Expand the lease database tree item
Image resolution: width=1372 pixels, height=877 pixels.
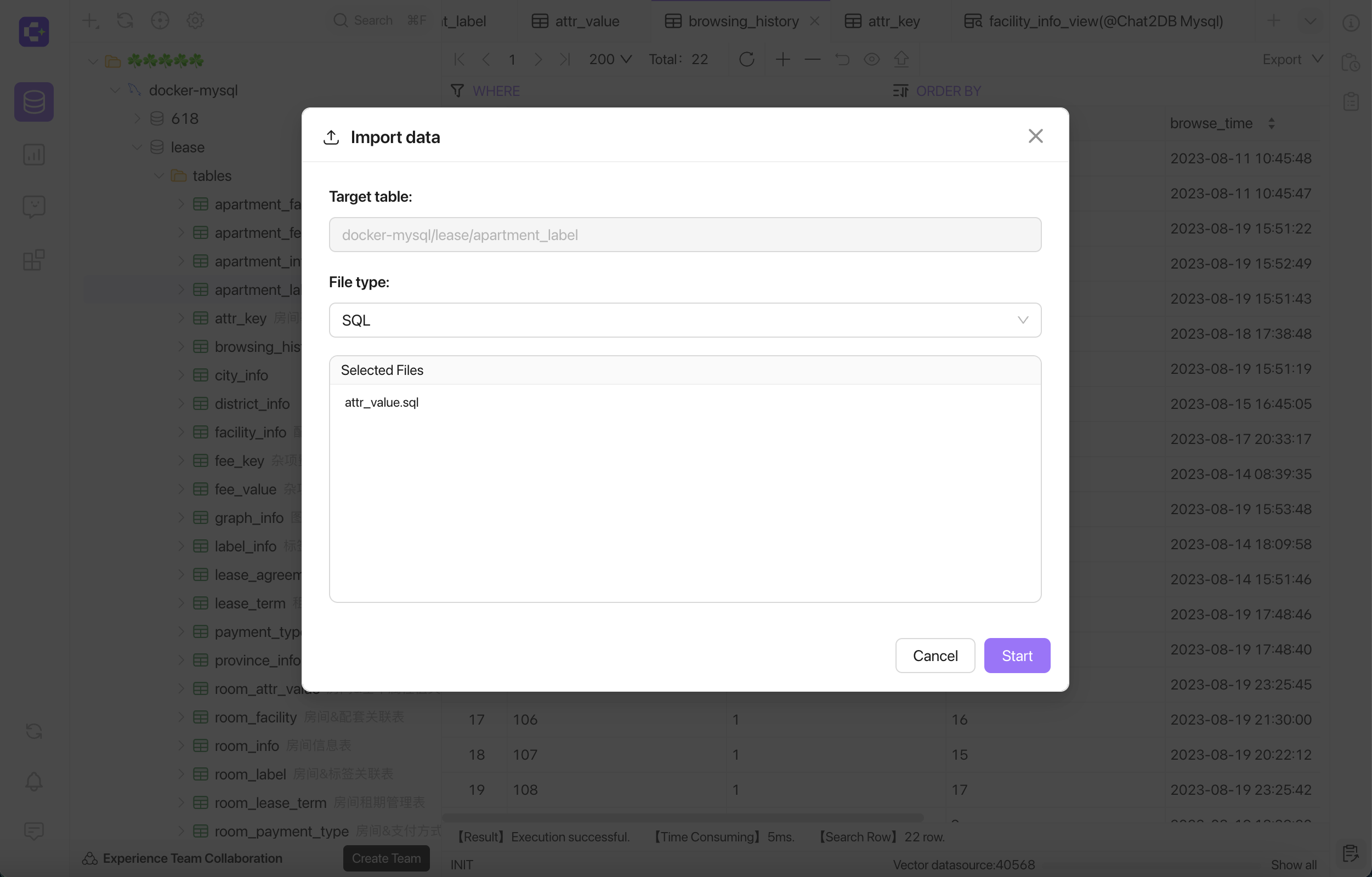click(x=137, y=147)
